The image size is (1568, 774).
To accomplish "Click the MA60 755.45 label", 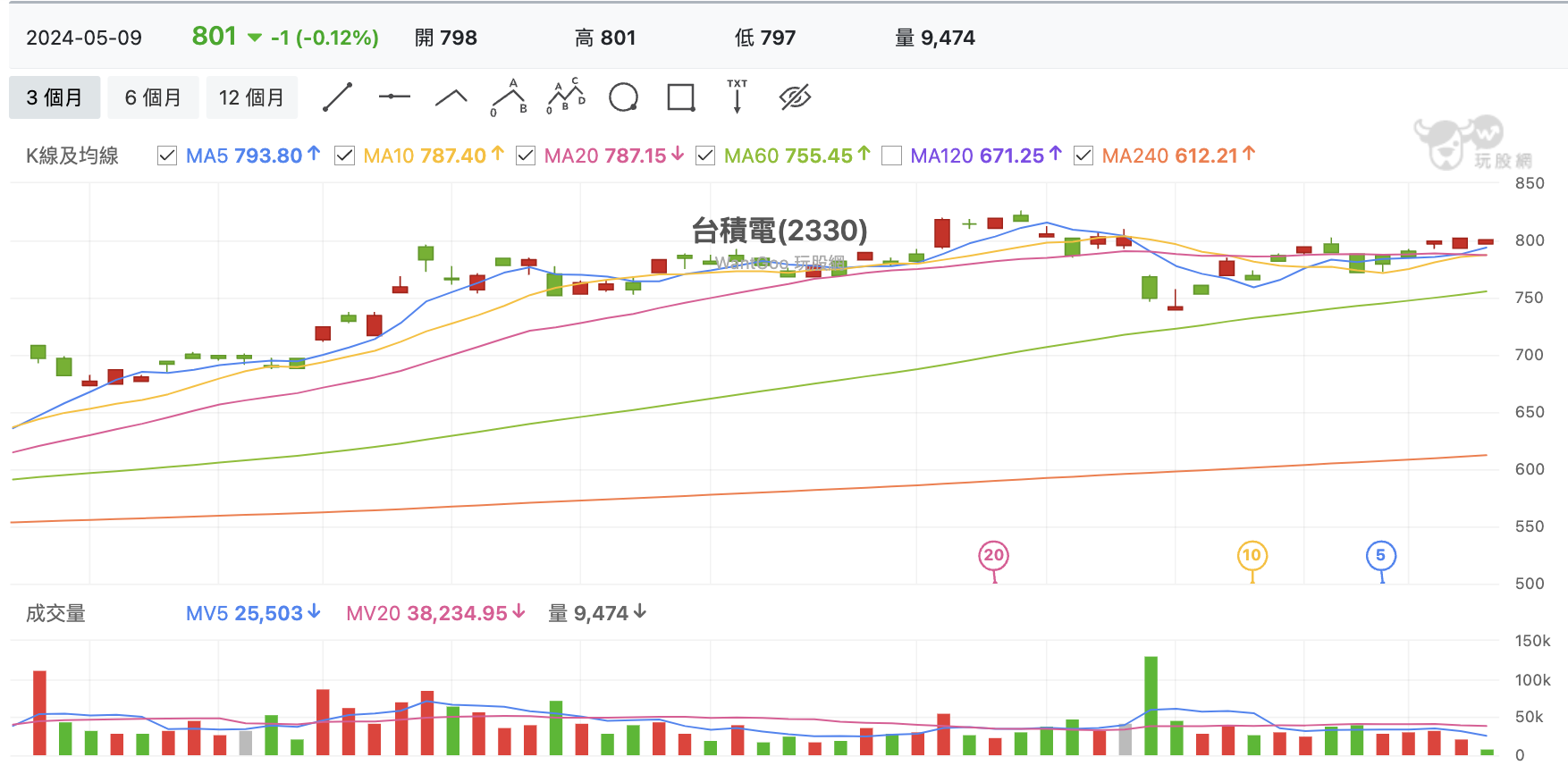I will pyautogui.click(x=797, y=156).
